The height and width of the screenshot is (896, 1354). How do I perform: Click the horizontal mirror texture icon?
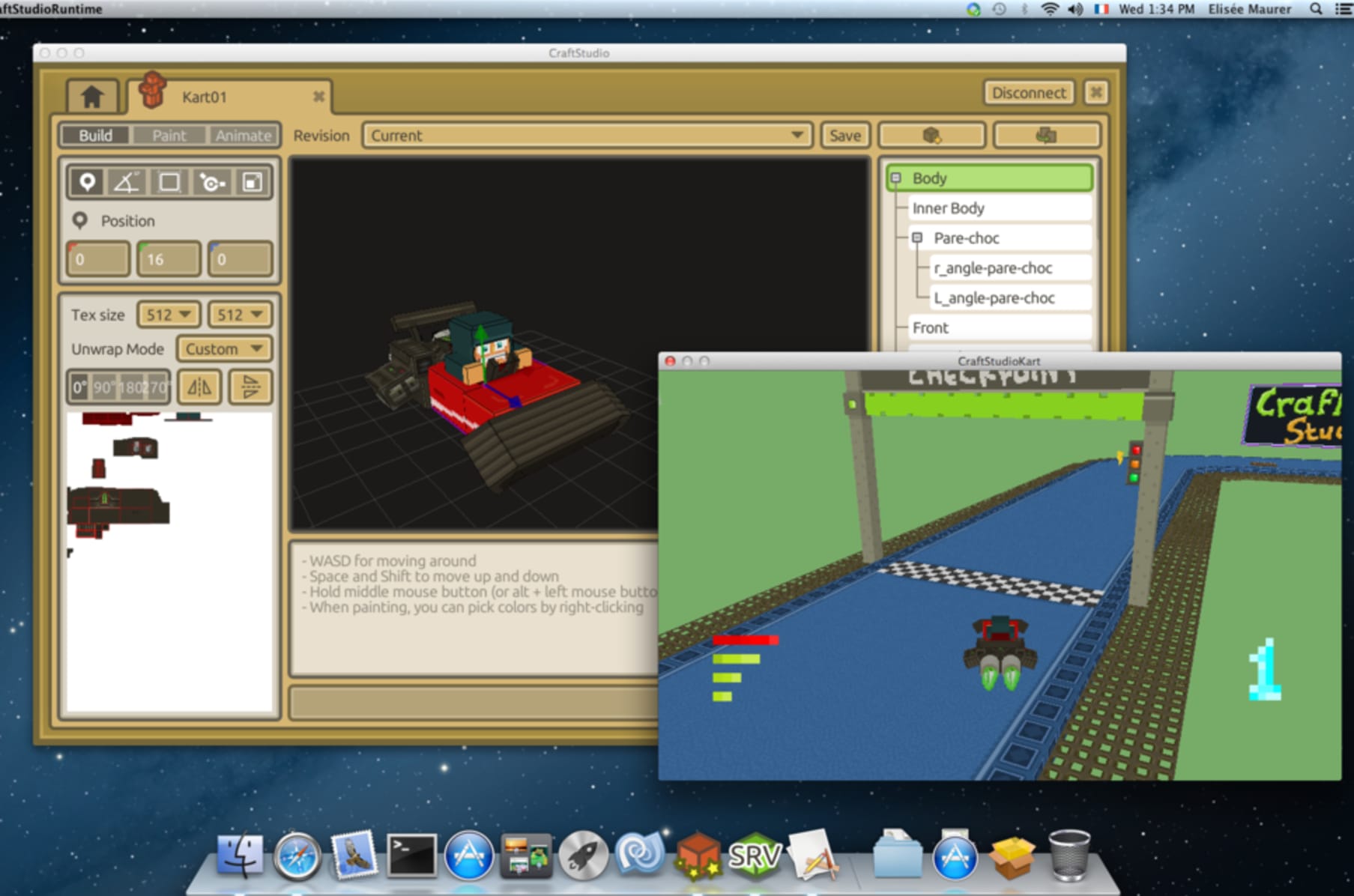(x=199, y=387)
